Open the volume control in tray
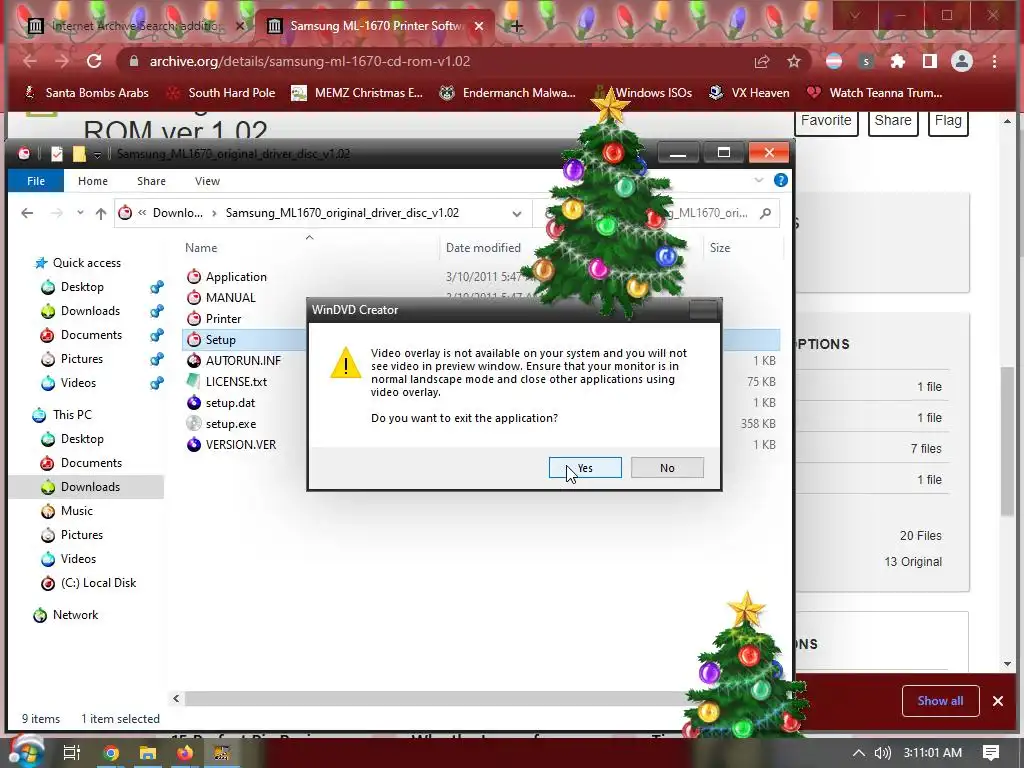1024x768 pixels. point(882,753)
